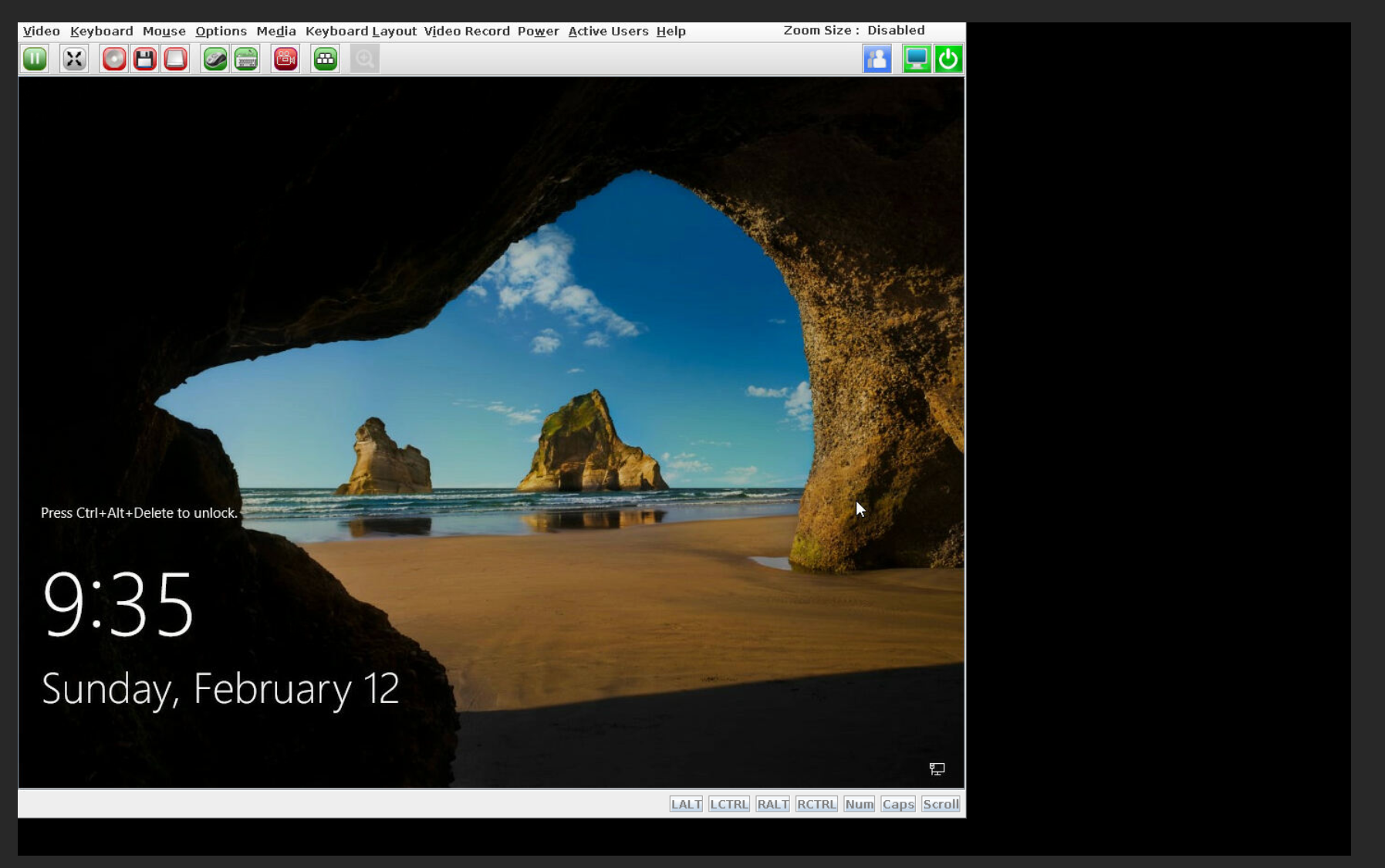
Task: Toggle the RALT key indicator
Action: (x=772, y=804)
